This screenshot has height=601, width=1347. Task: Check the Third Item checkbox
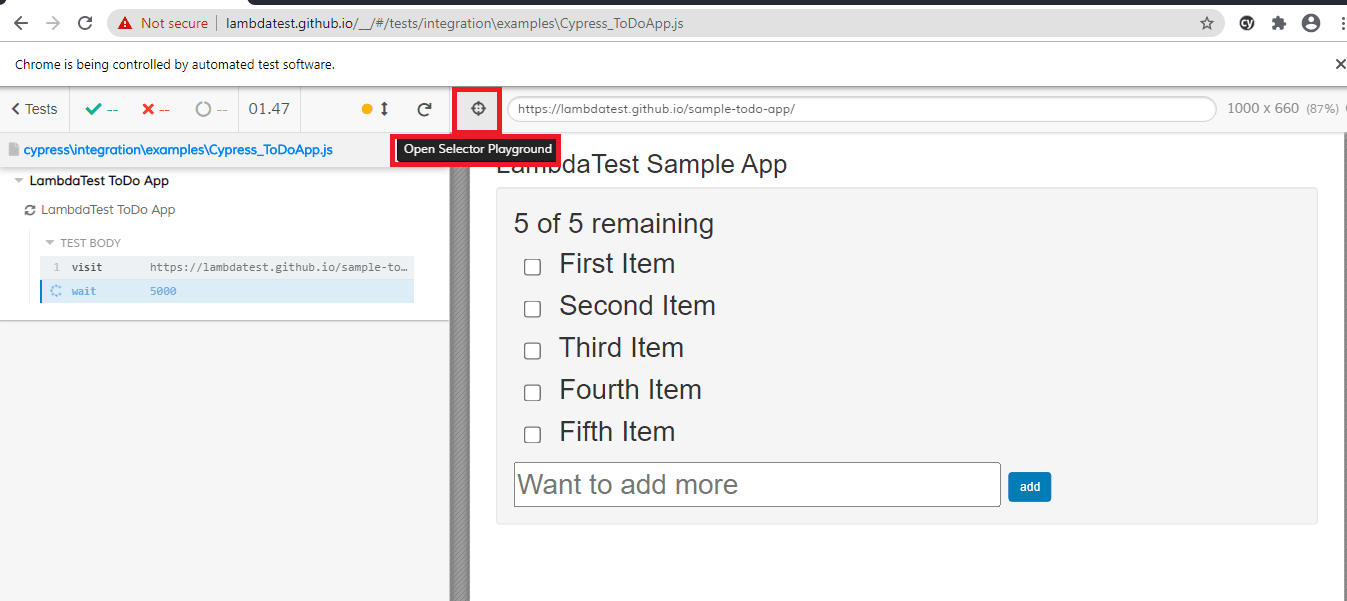tap(532, 350)
